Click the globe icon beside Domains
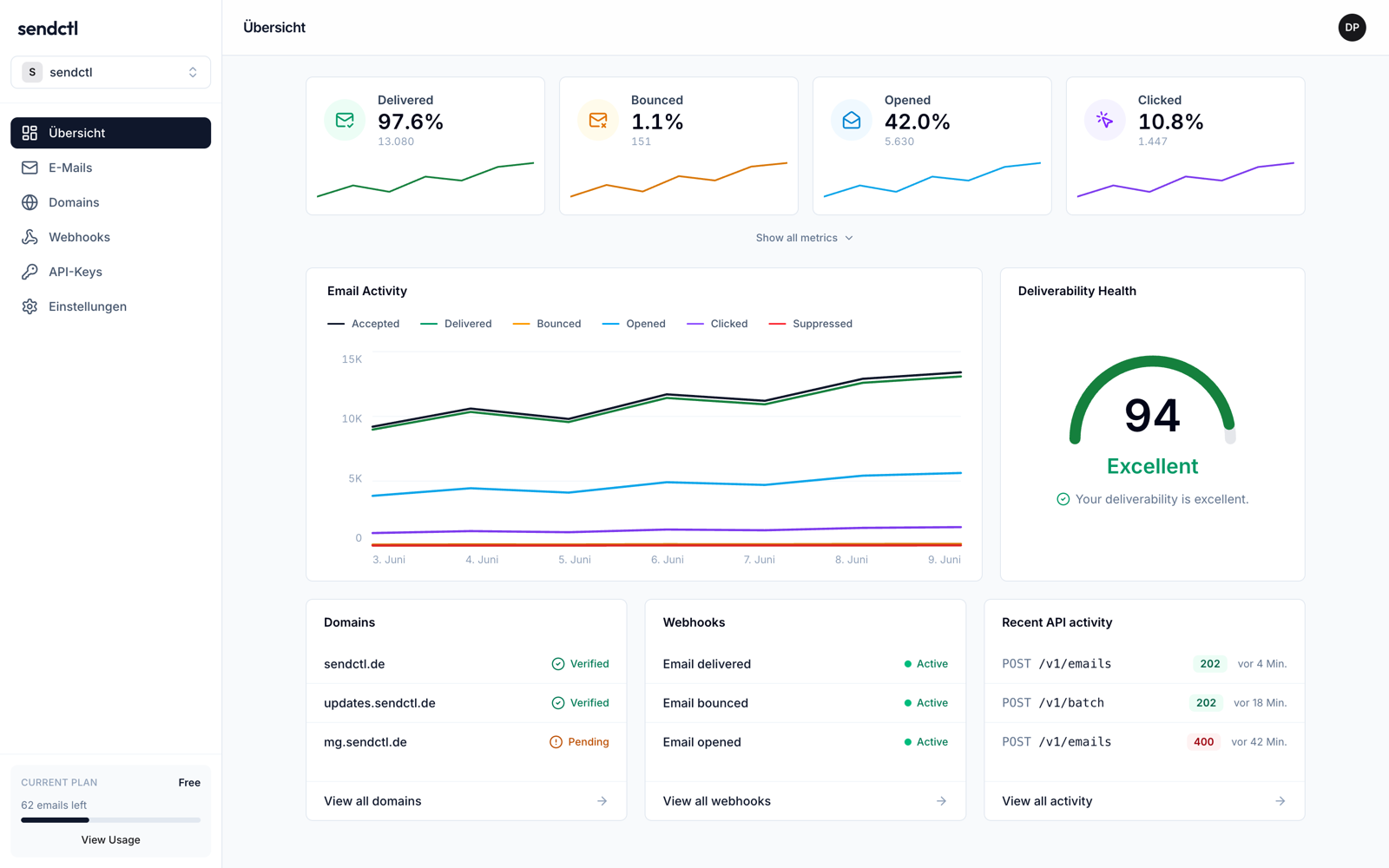Screen dimensions: 1389x868 pyautogui.click(x=30, y=202)
